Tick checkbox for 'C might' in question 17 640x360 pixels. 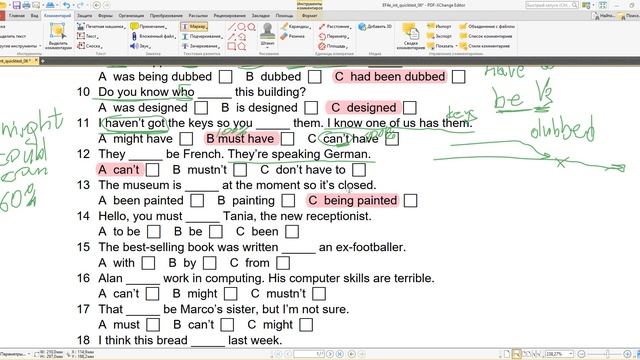pos(306,325)
